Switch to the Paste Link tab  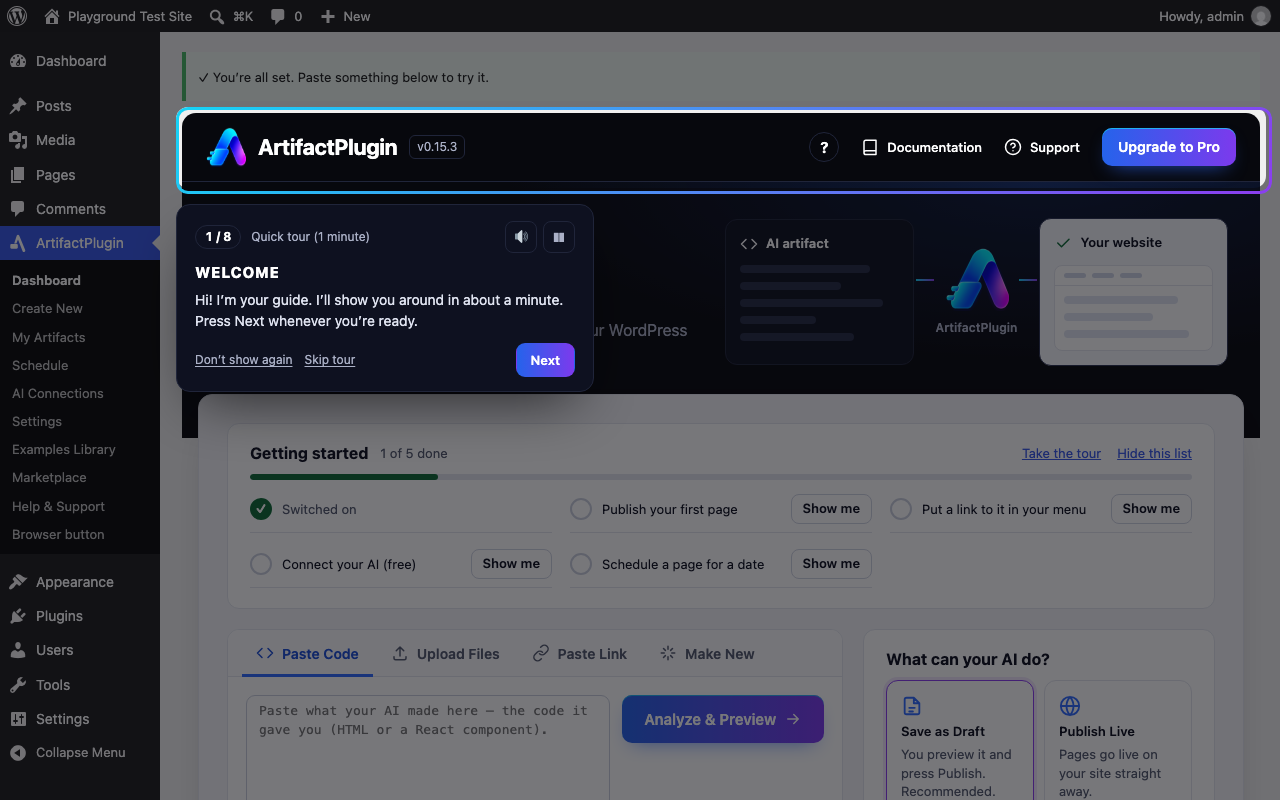tap(580, 654)
